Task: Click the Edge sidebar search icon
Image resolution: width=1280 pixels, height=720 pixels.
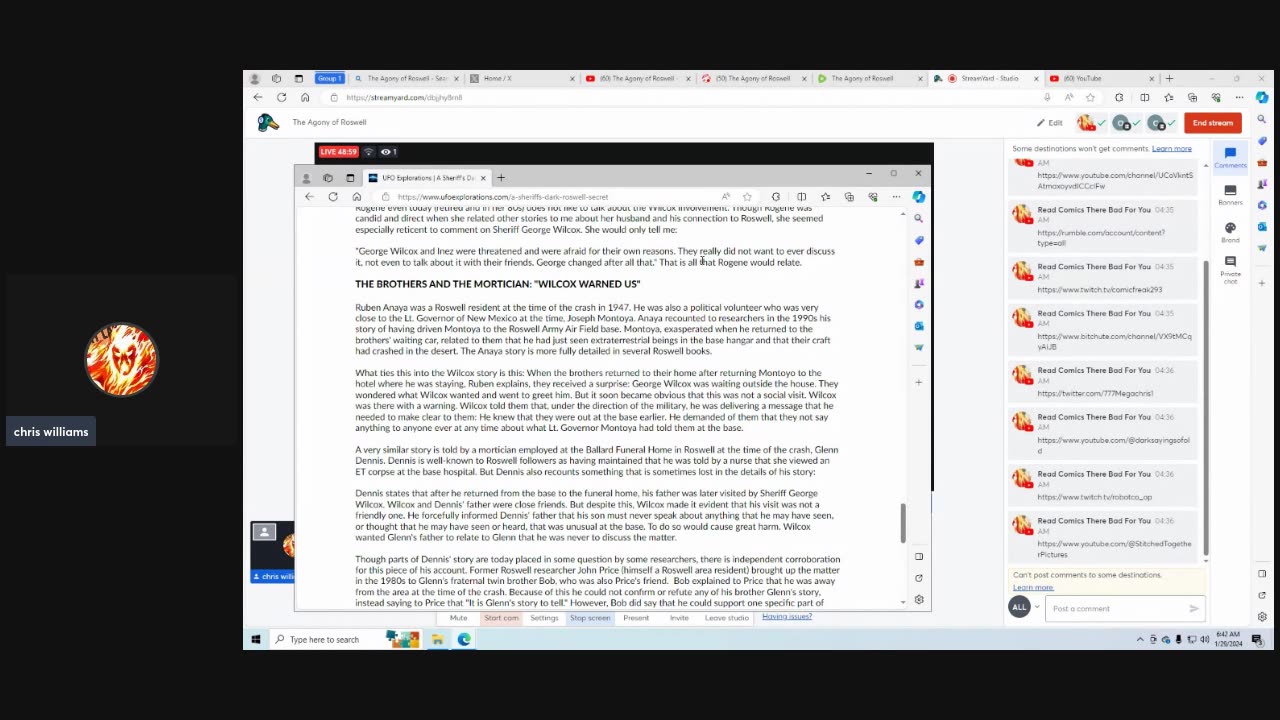Action: tap(1262, 119)
